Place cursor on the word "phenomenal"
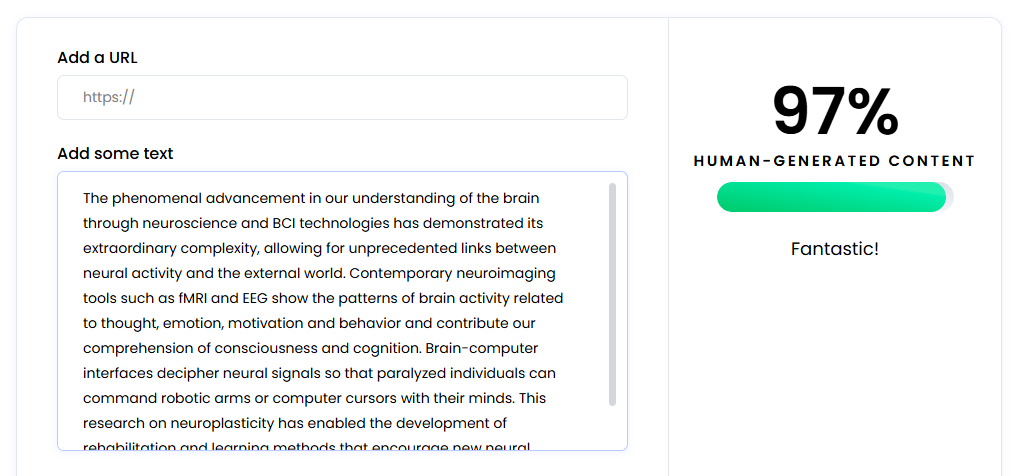1027x476 pixels. (x=151, y=199)
